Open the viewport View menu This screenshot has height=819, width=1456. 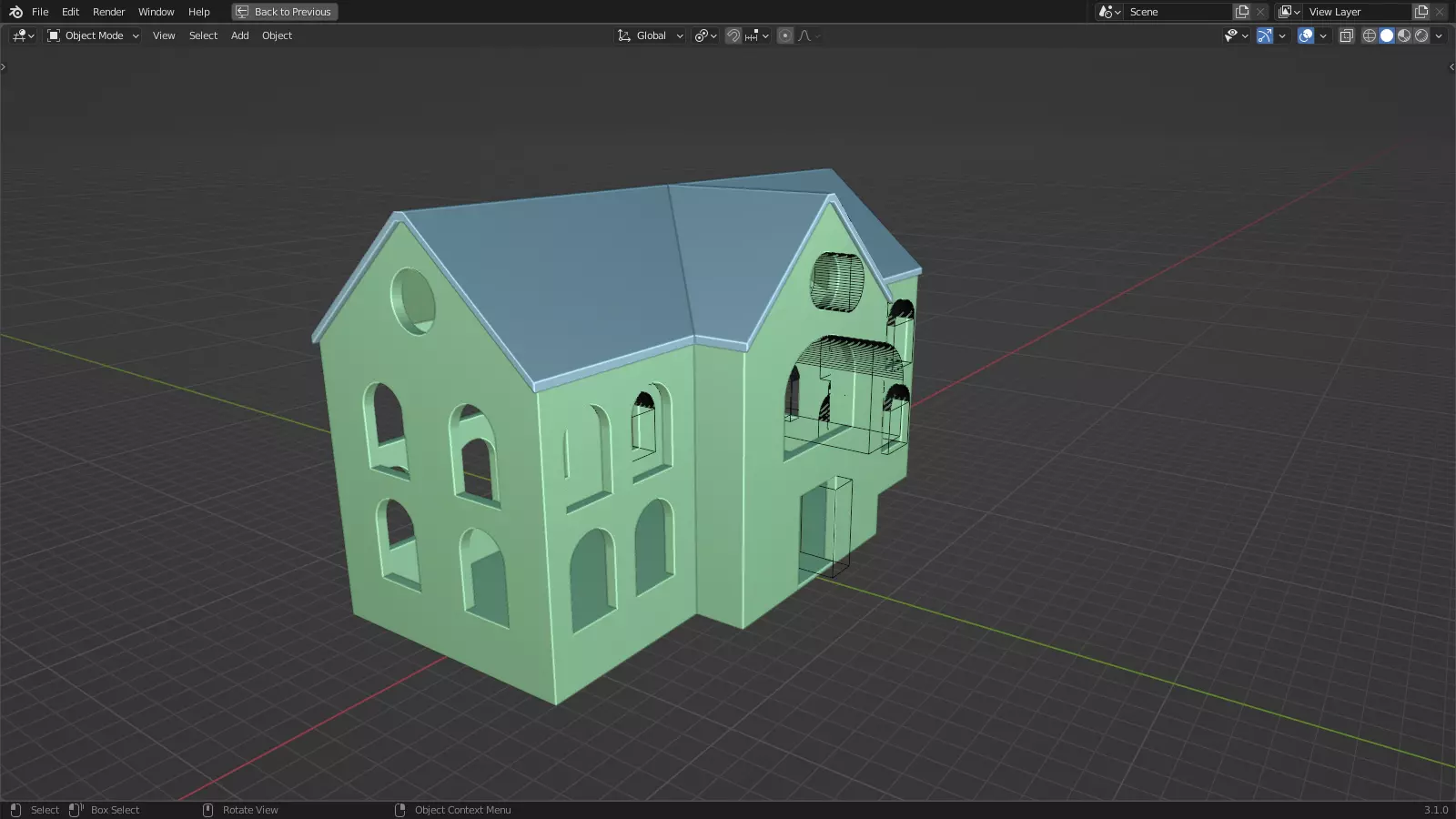point(164,35)
